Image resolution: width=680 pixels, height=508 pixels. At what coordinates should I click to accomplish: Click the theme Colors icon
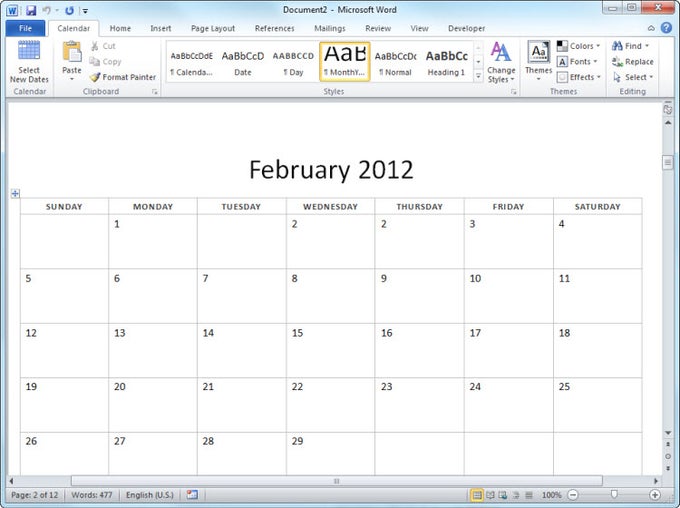point(562,46)
